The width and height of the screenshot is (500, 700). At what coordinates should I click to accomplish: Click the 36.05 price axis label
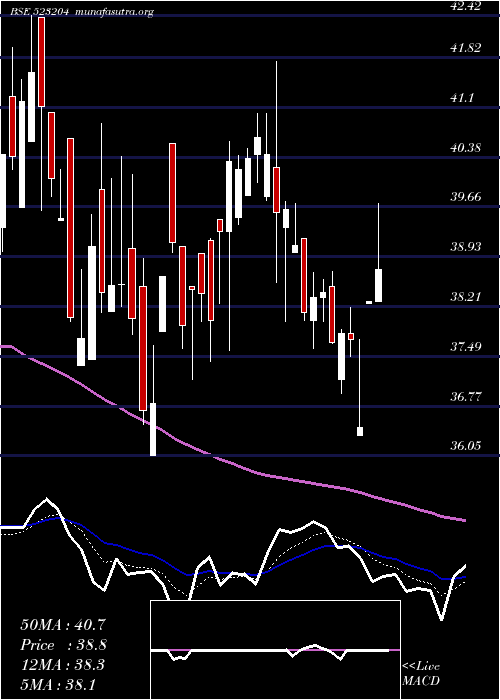(x=465, y=446)
